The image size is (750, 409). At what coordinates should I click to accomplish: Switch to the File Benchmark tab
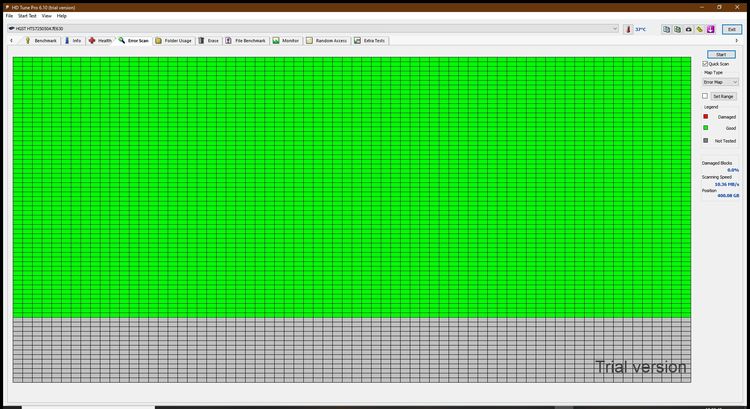pos(246,41)
